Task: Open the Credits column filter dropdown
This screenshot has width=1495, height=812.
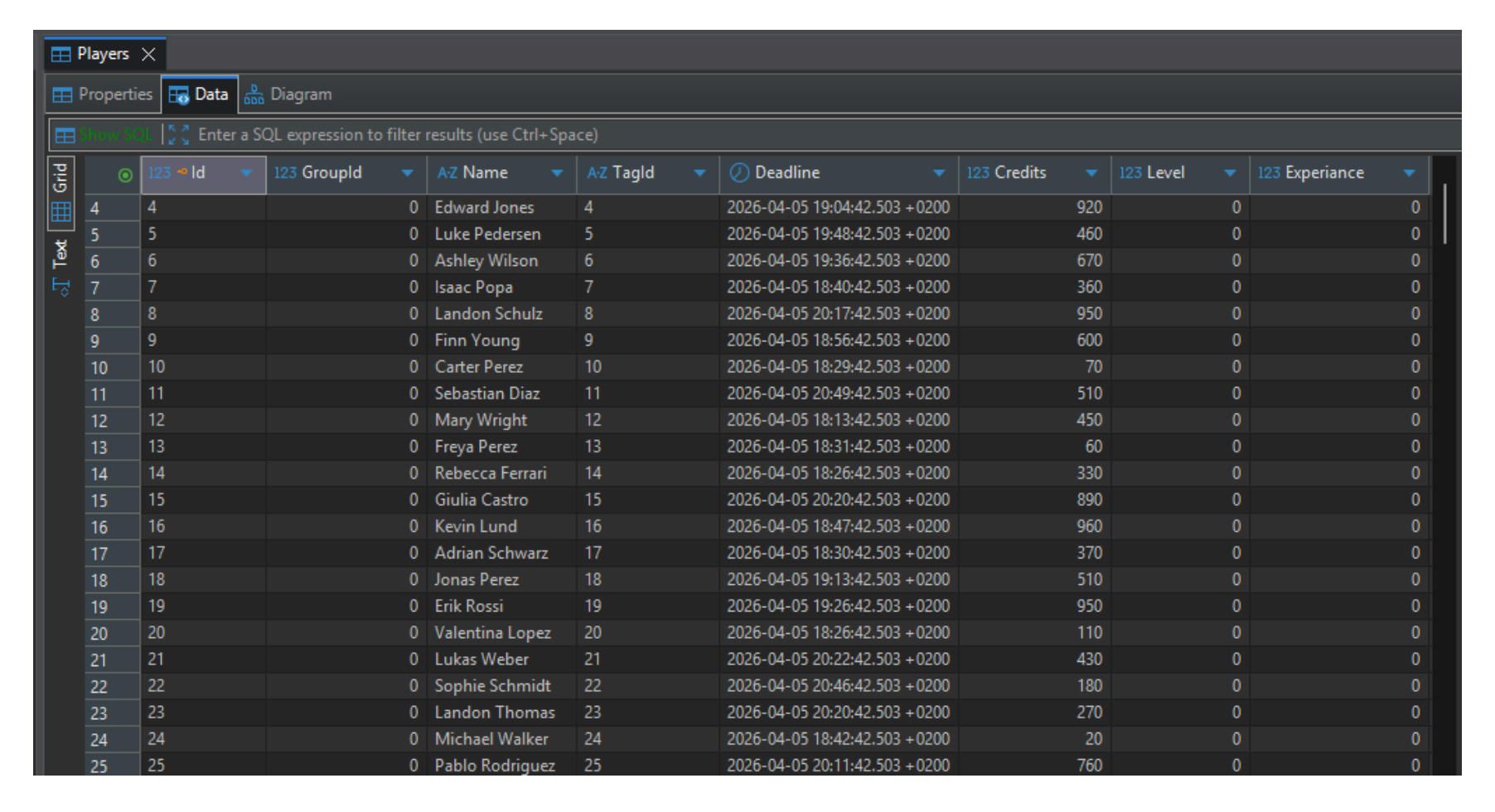Action: [x=1091, y=173]
